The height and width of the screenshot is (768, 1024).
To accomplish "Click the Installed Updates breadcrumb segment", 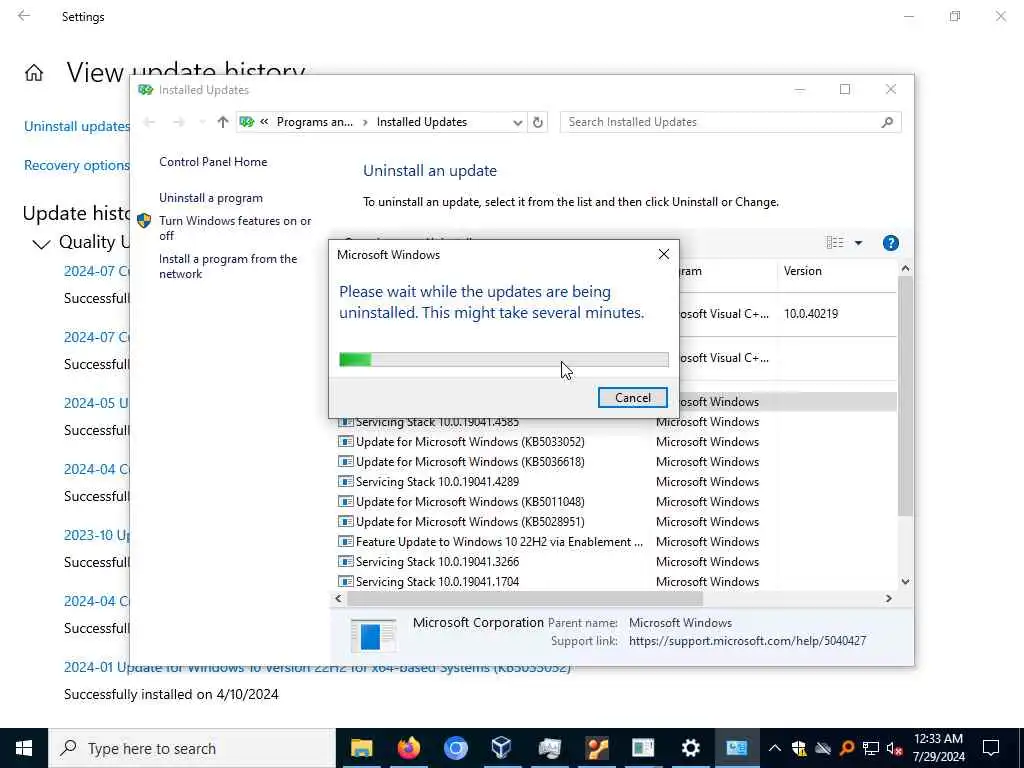I will coord(422,122).
